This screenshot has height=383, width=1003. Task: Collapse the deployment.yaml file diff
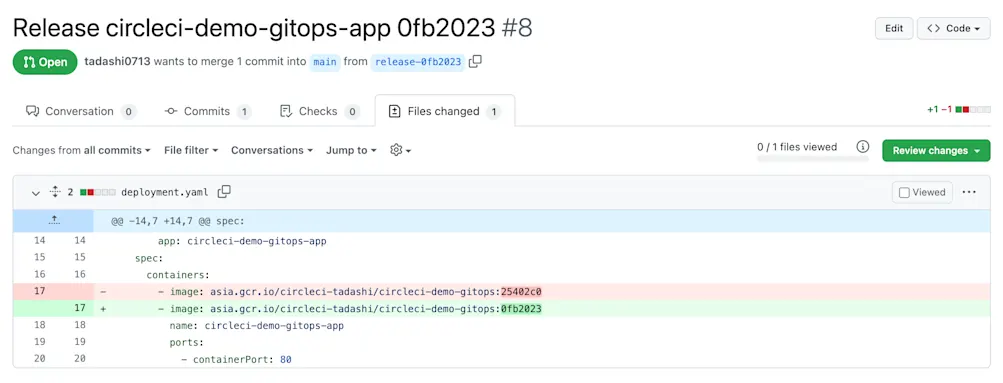pyautogui.click(x=36, y=192)
